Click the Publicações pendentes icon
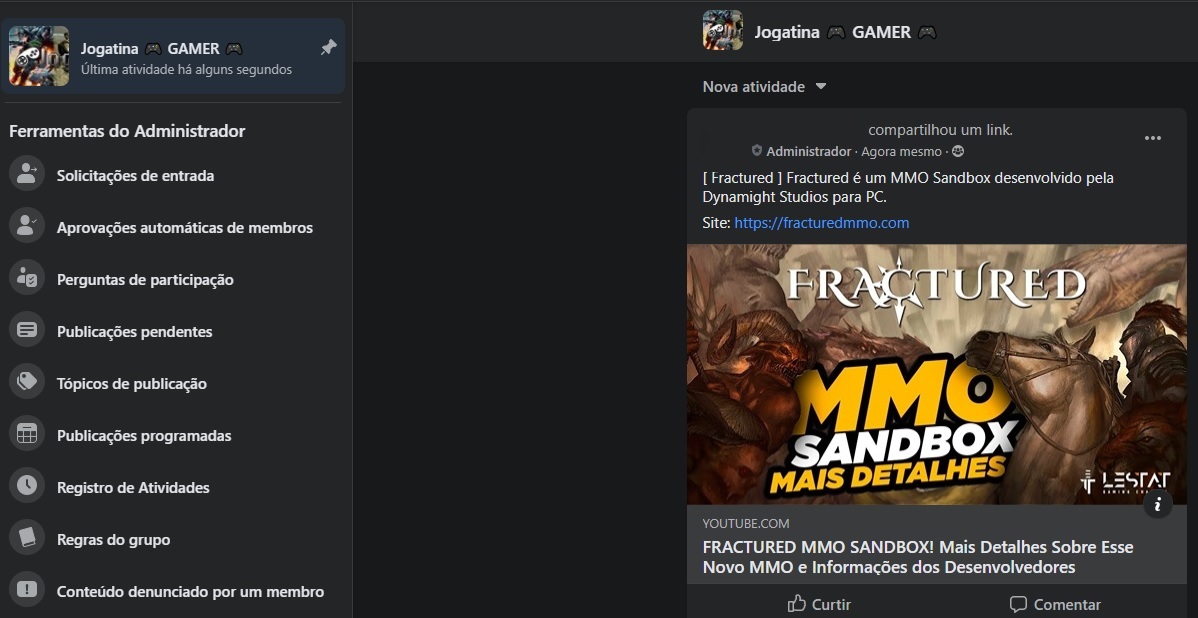 click(x=27, y=329)
